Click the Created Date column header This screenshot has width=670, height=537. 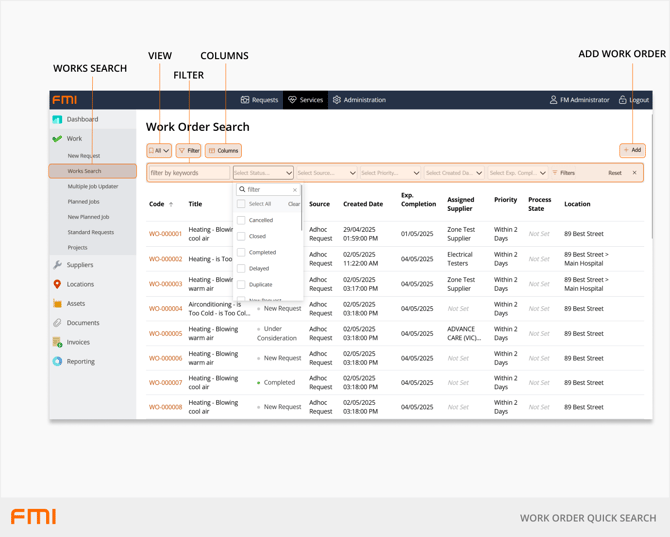pyautogui.click(x=363, y=204)
